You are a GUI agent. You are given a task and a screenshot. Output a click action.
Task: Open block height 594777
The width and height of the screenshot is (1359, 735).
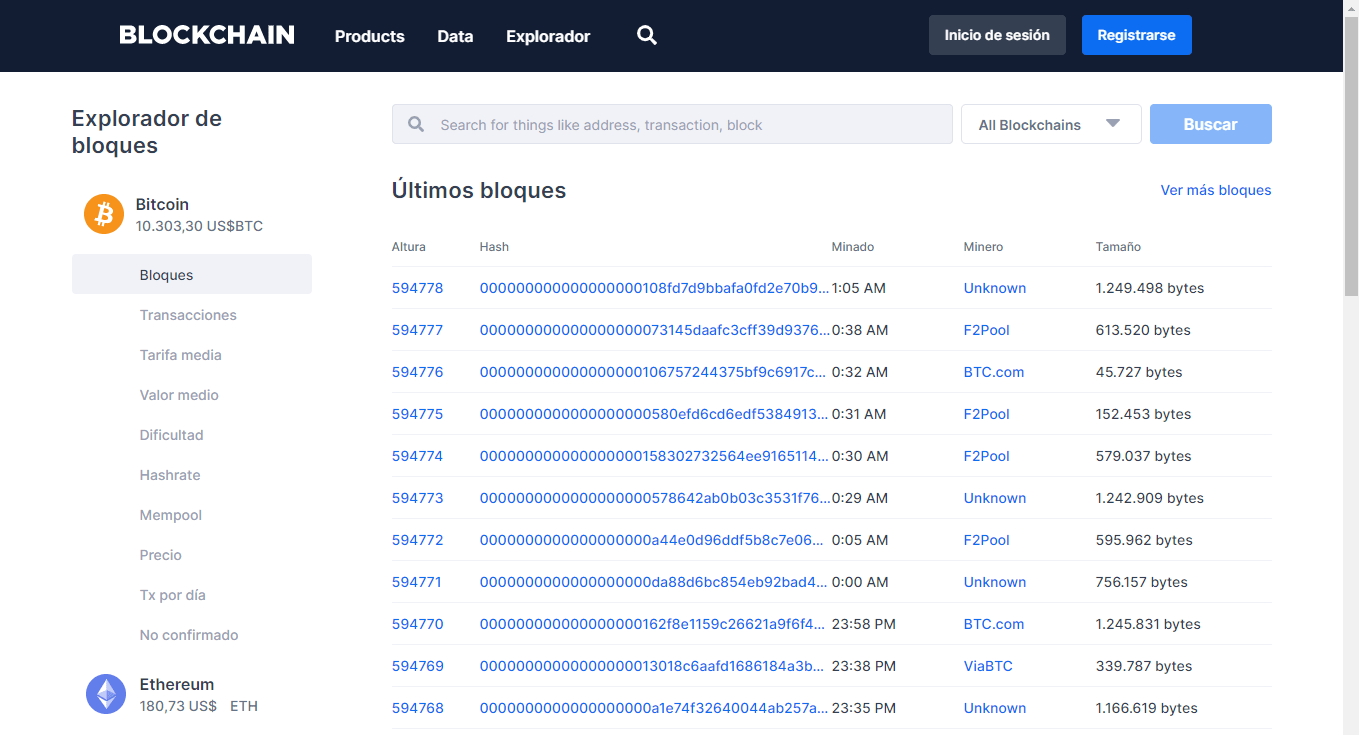417,330
